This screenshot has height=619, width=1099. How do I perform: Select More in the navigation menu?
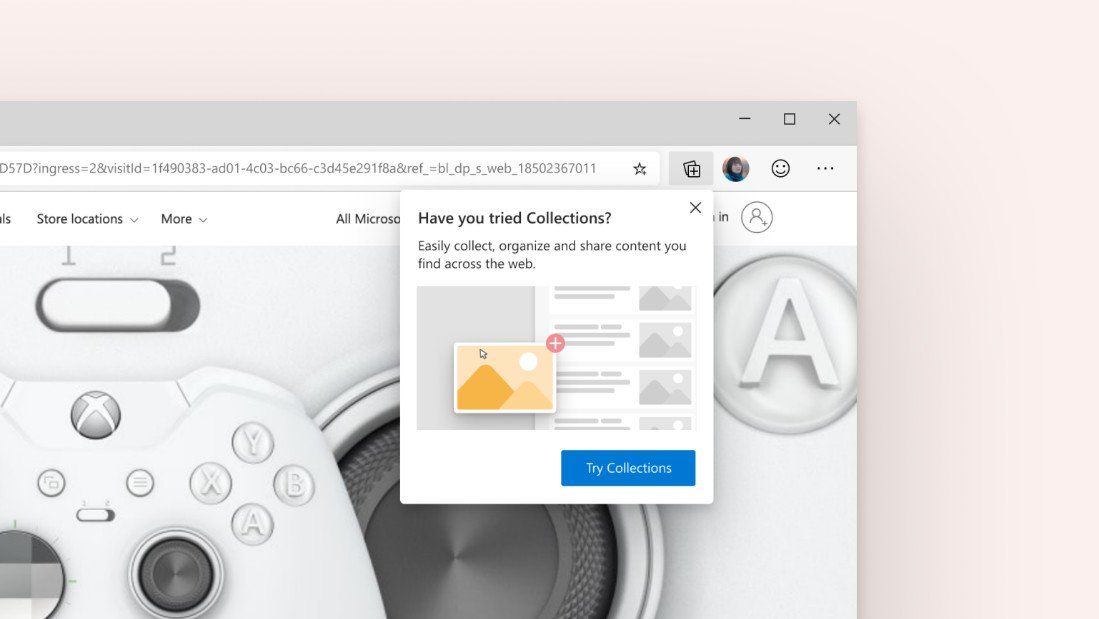176,218
